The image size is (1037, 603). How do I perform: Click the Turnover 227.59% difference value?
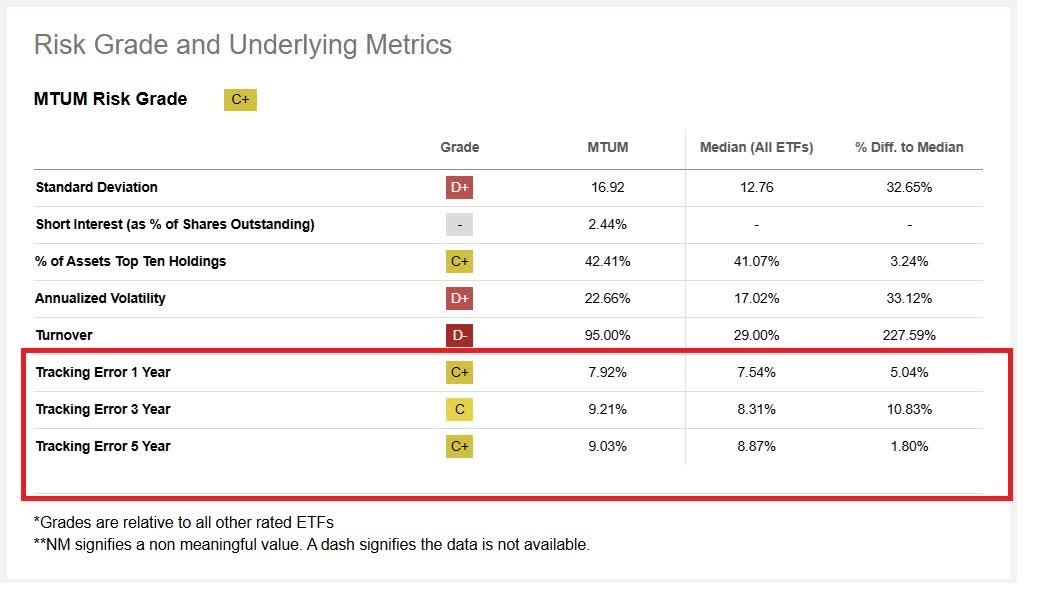908,335
